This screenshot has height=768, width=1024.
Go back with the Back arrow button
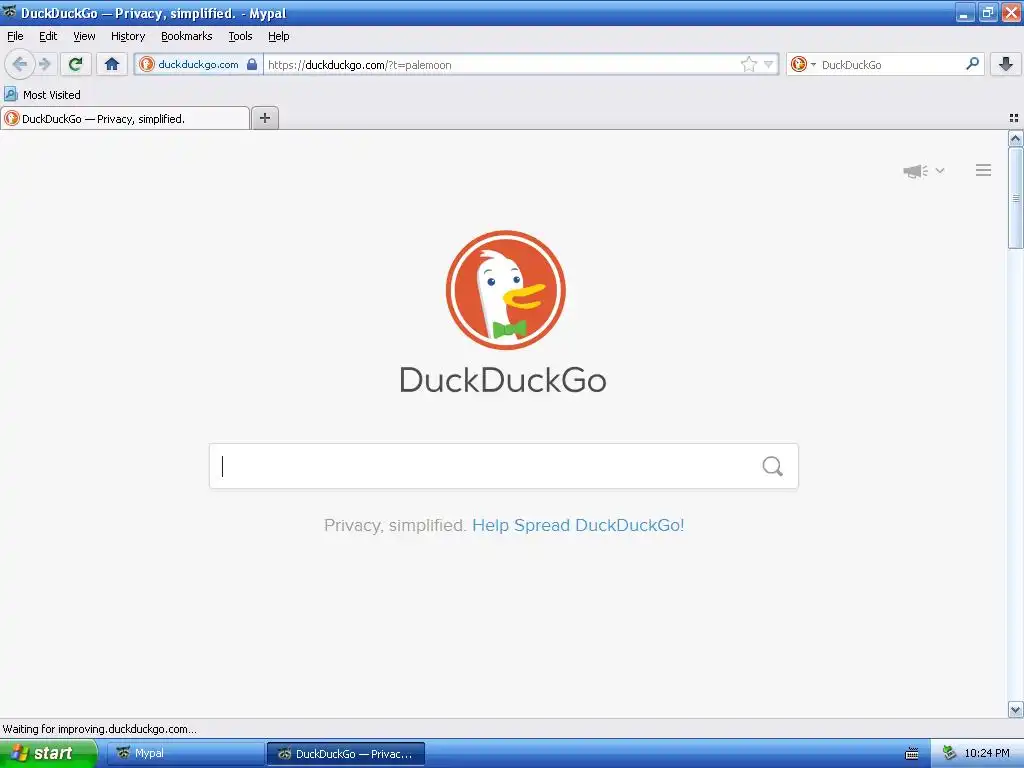[x=20, y=64]
